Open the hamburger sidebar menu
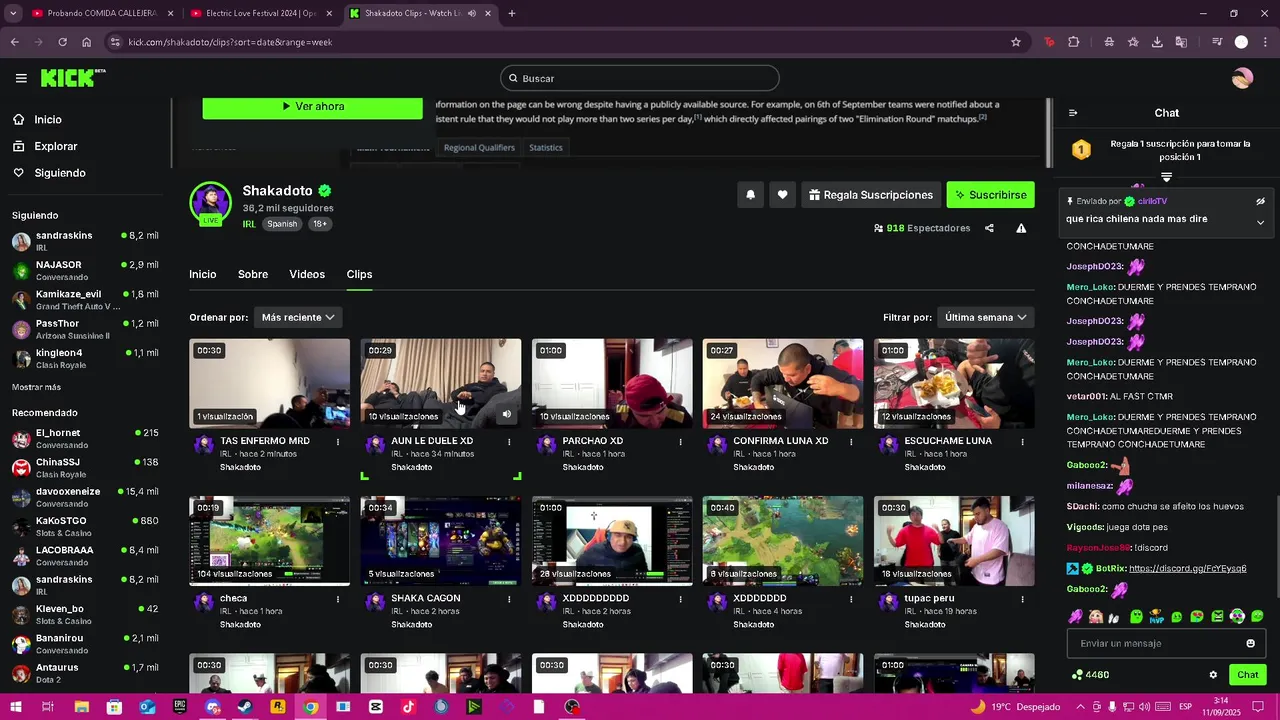The image size is (1280, 720). 21,78
